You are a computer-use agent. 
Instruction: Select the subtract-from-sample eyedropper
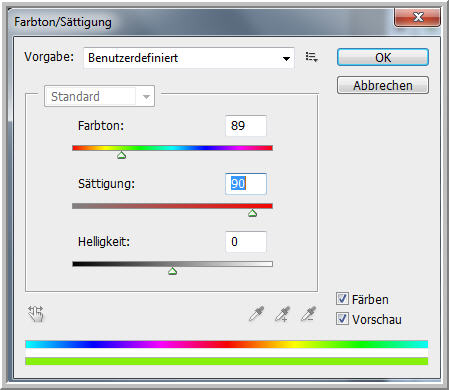(x=308, y=314)
